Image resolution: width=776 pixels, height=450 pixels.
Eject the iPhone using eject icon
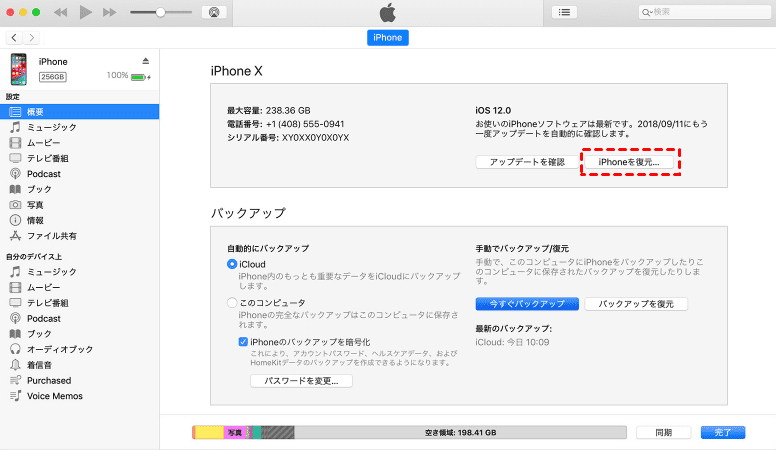(146, 62)
